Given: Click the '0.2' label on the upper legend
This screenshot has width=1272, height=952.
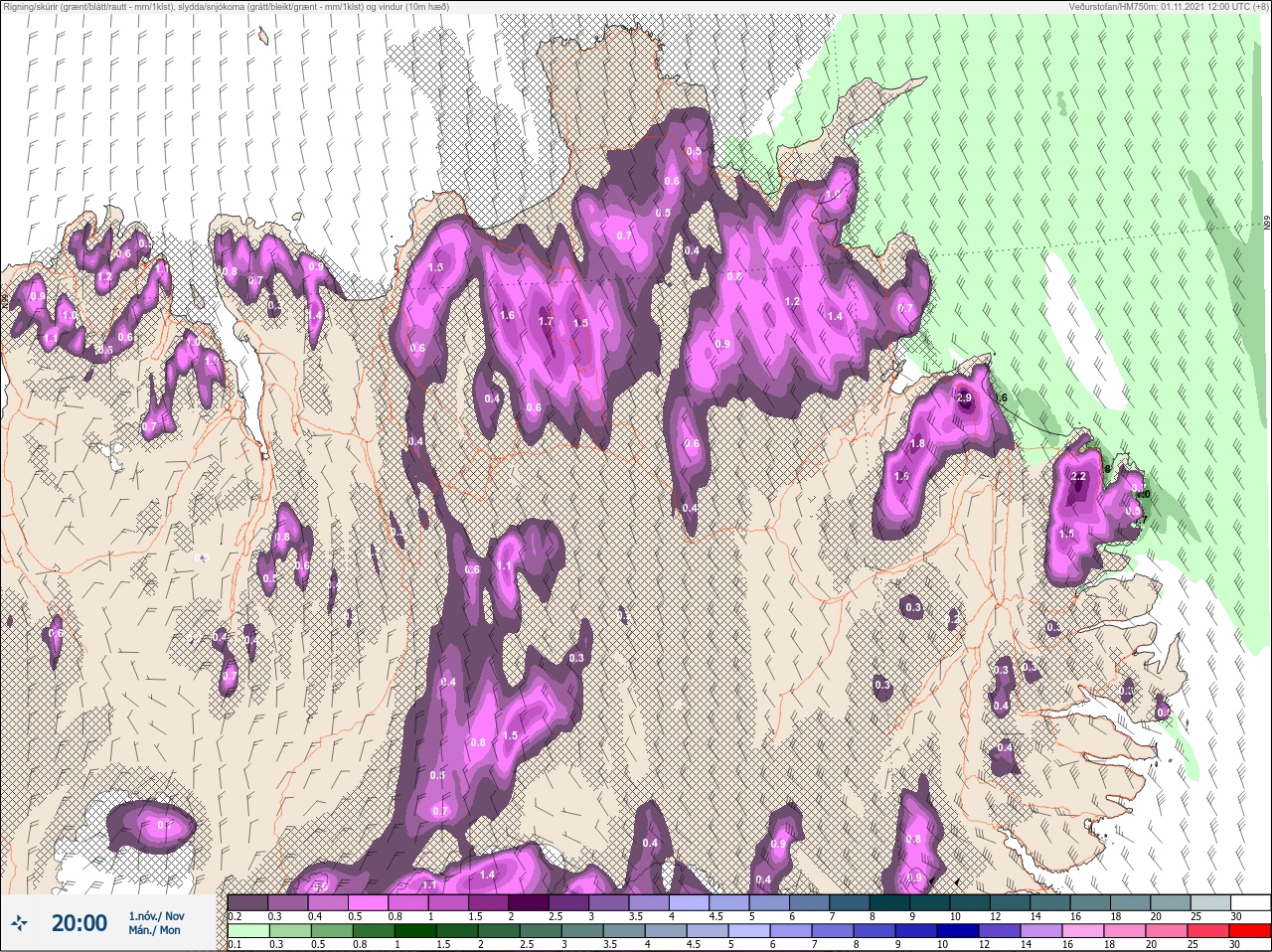Looking at the screenshot, I should coord(235,916).
